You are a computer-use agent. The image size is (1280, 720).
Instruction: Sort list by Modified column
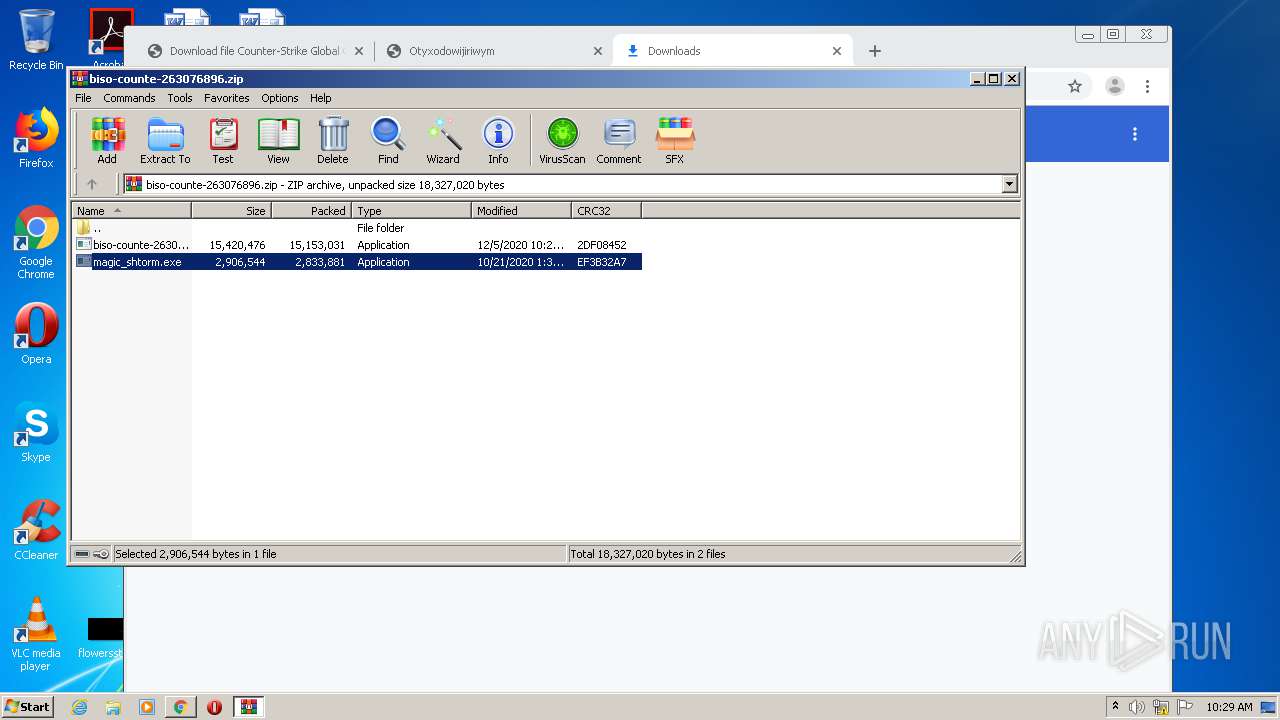click(x=521, y=211)
